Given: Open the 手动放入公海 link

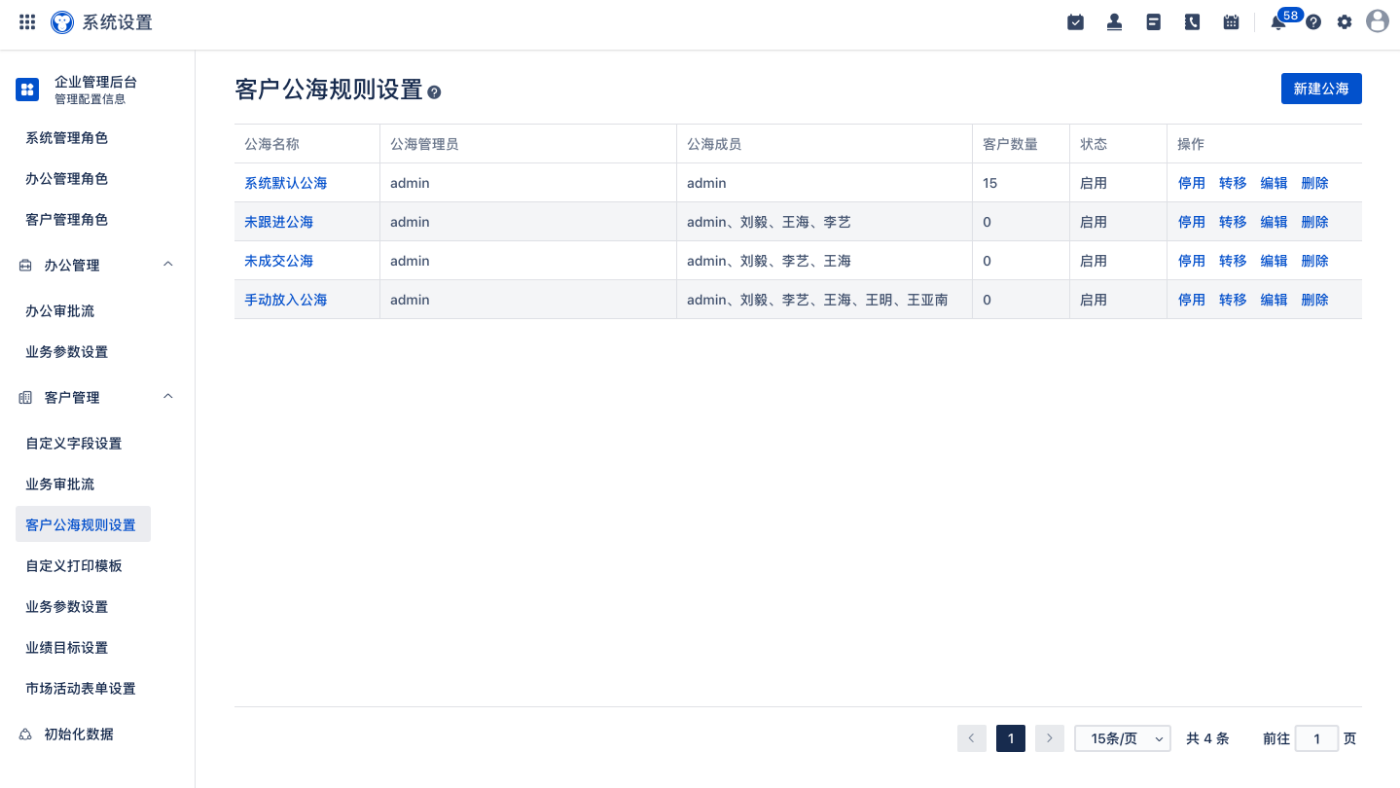Looking at the screenshot, I should 286,300.
